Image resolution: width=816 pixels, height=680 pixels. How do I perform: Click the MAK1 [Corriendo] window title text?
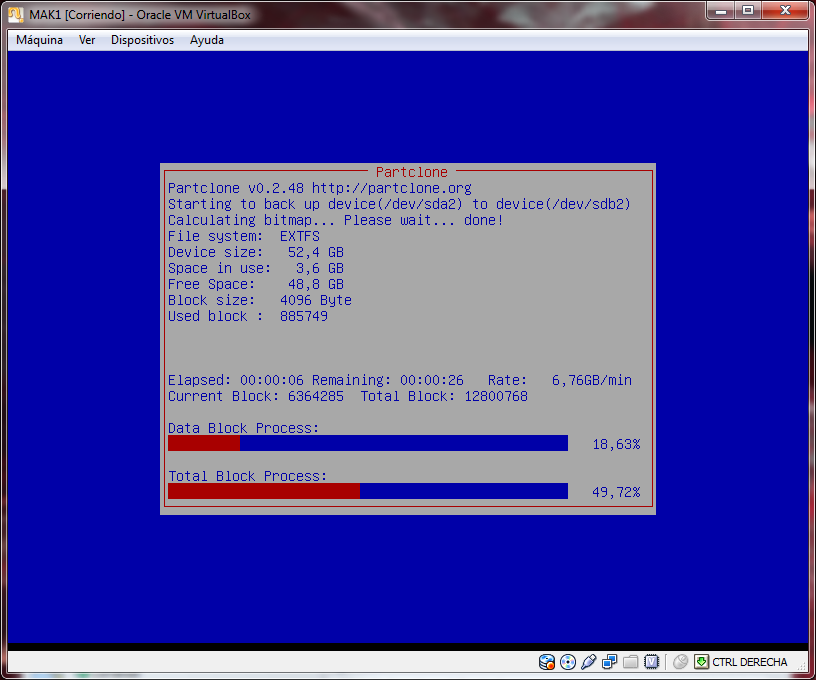(x=139, y=15)
